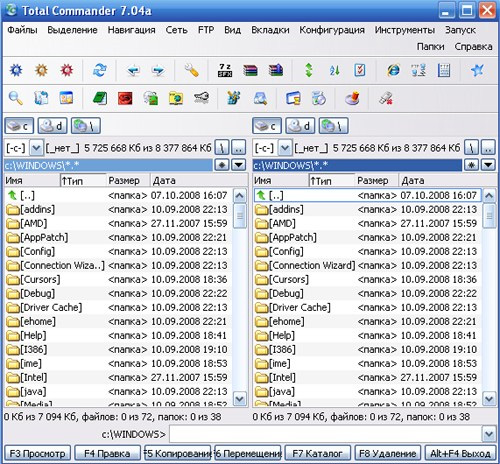Screen dimensions: 500x464
Task: Click the blue refresh arrows toolbar icon
Action: (x=99, y=70)
